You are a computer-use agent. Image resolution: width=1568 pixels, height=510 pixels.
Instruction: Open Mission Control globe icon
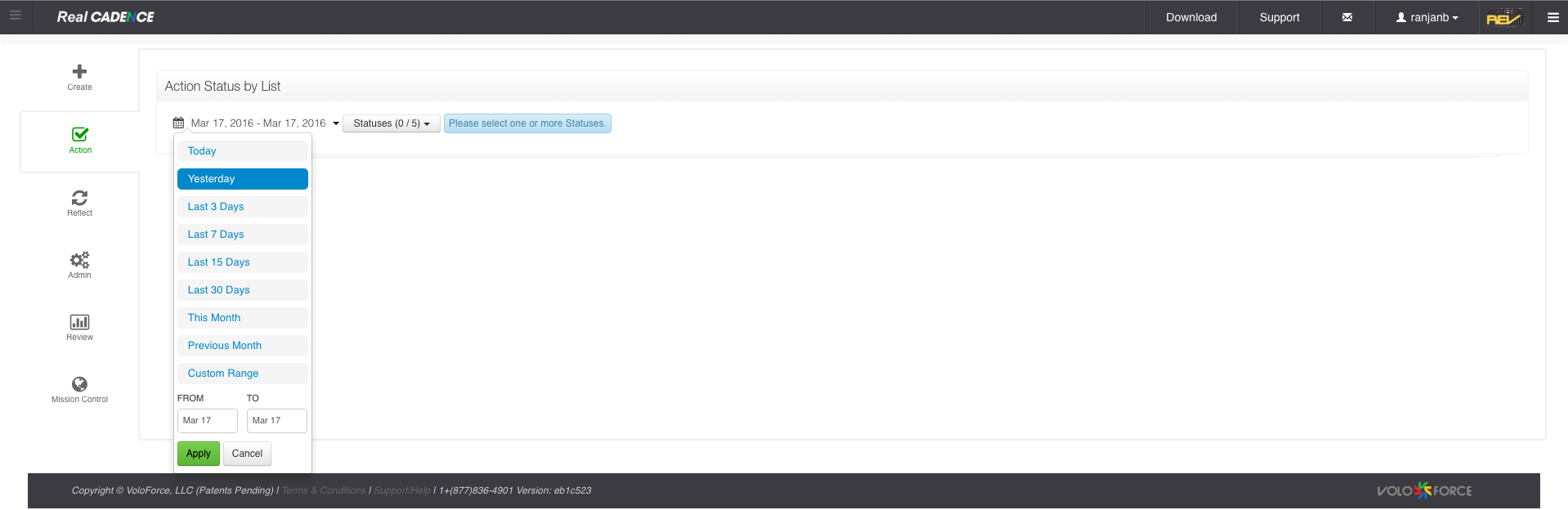79,385
